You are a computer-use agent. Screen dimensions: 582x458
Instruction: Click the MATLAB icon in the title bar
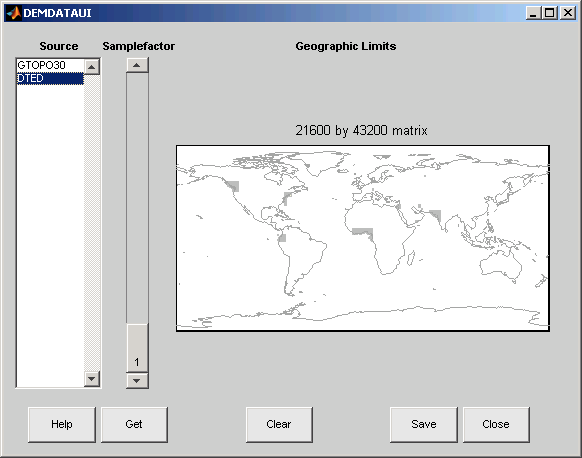click(13, 13)
